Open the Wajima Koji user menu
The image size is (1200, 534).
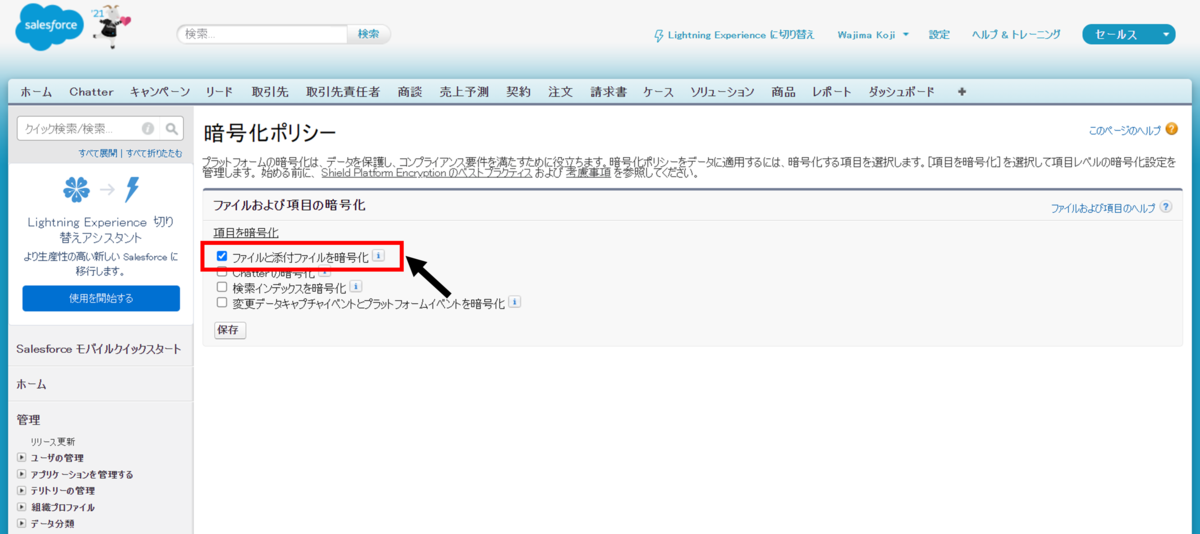873,35
